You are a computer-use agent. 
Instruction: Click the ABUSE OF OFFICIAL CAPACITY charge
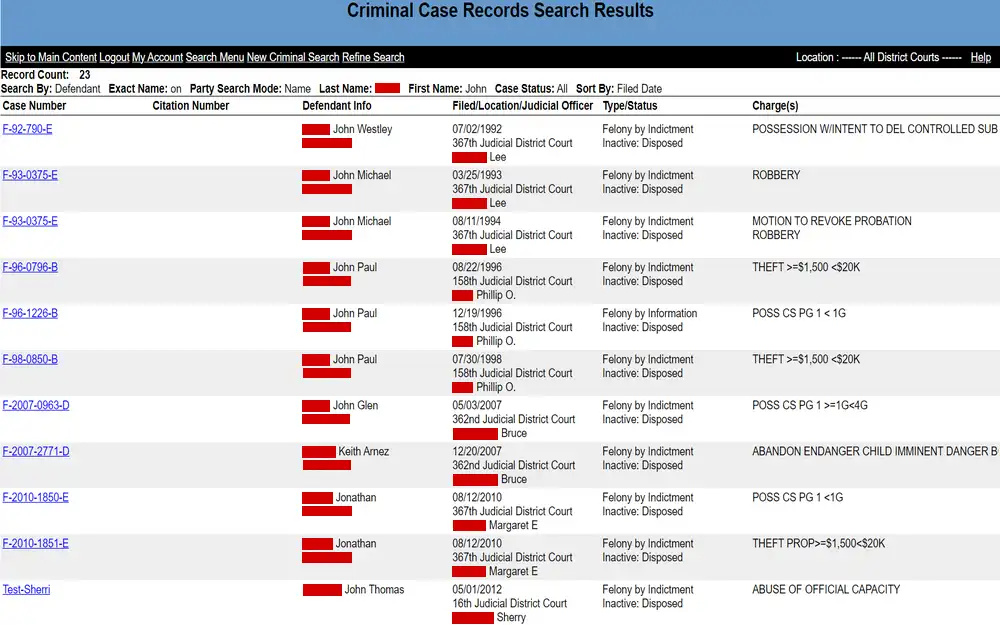[x=826, y=589]
